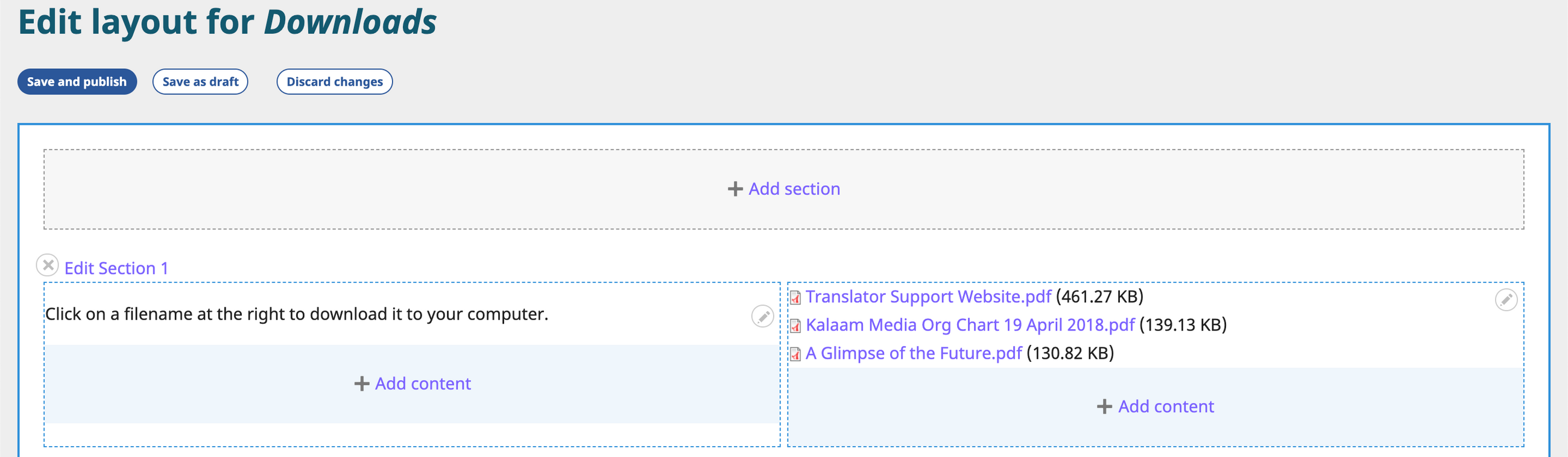This screenshot has width=1568, height=457.
Task: Click the PDF icon beside Kalaam Media Org Chart
Action: (x=795, y=326)
